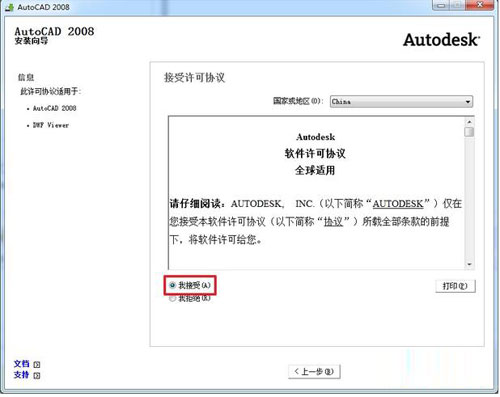This screenshot has width=500, height=397.
Task: Select the 我接受 (I accept) radio button
Action: pos(172,285)
